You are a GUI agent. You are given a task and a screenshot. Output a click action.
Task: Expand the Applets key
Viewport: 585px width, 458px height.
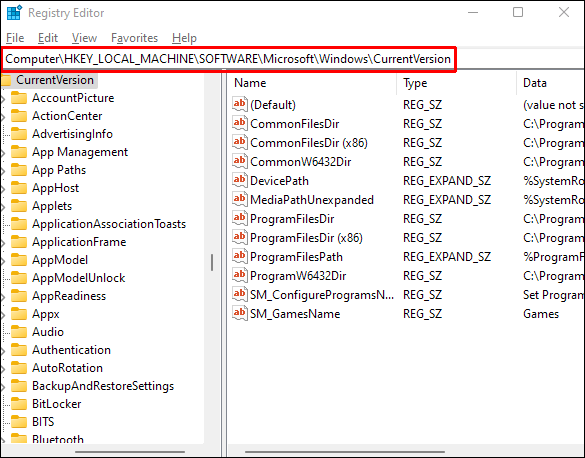(x=3, y=207)
